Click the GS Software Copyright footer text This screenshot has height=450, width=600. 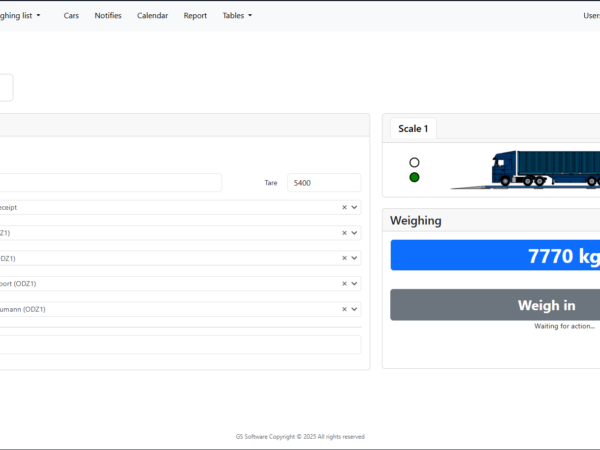point(300,437)
